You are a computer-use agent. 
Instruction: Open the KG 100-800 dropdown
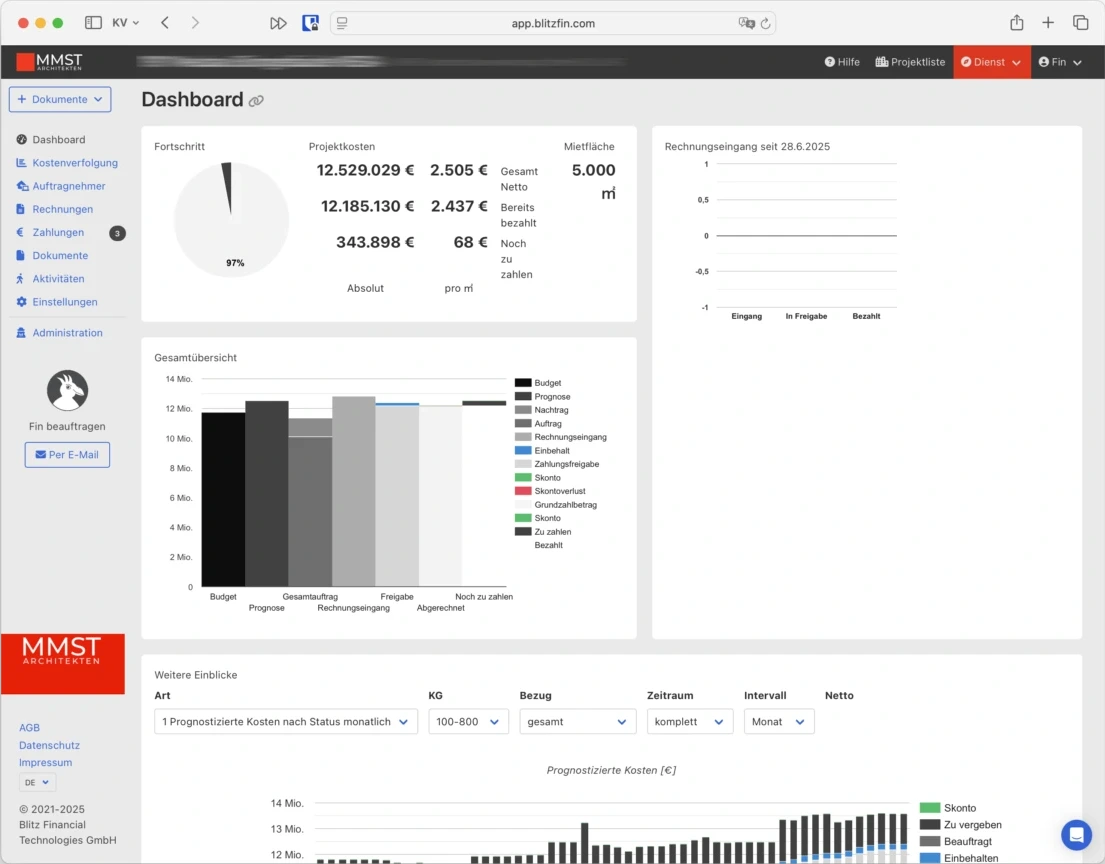point(468,721)
